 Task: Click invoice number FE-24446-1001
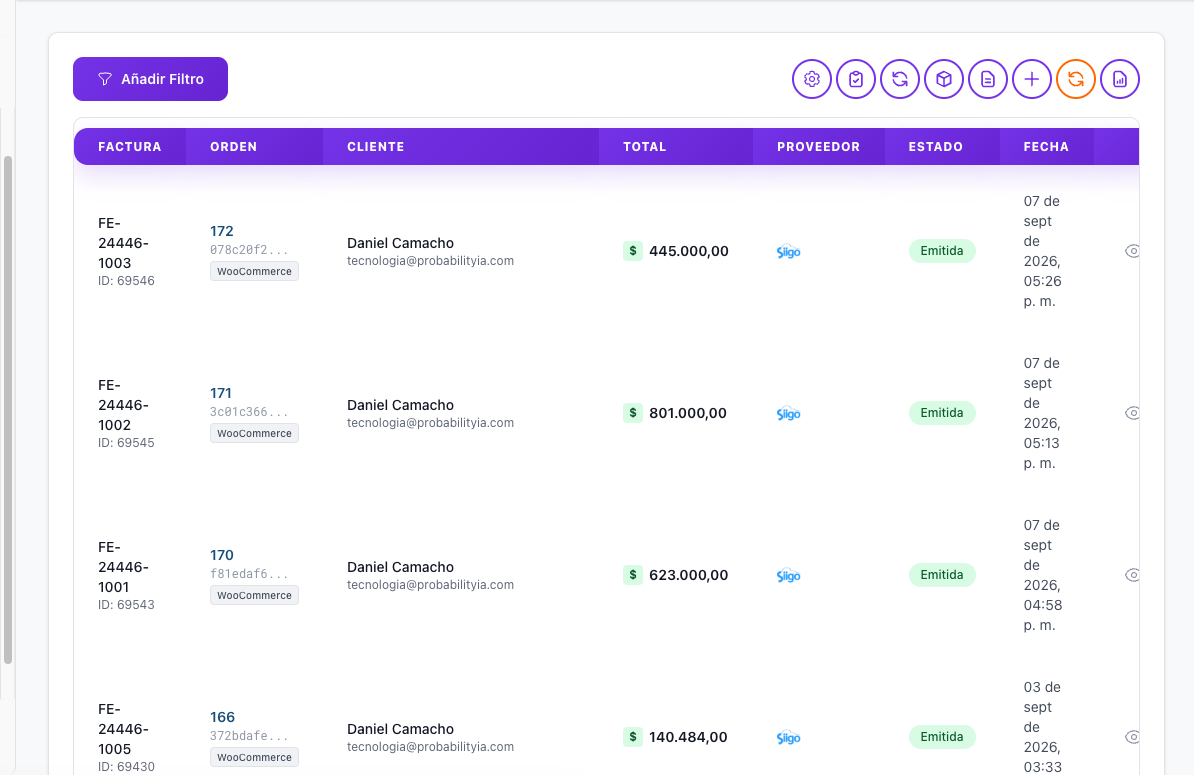tap(123, 567)
